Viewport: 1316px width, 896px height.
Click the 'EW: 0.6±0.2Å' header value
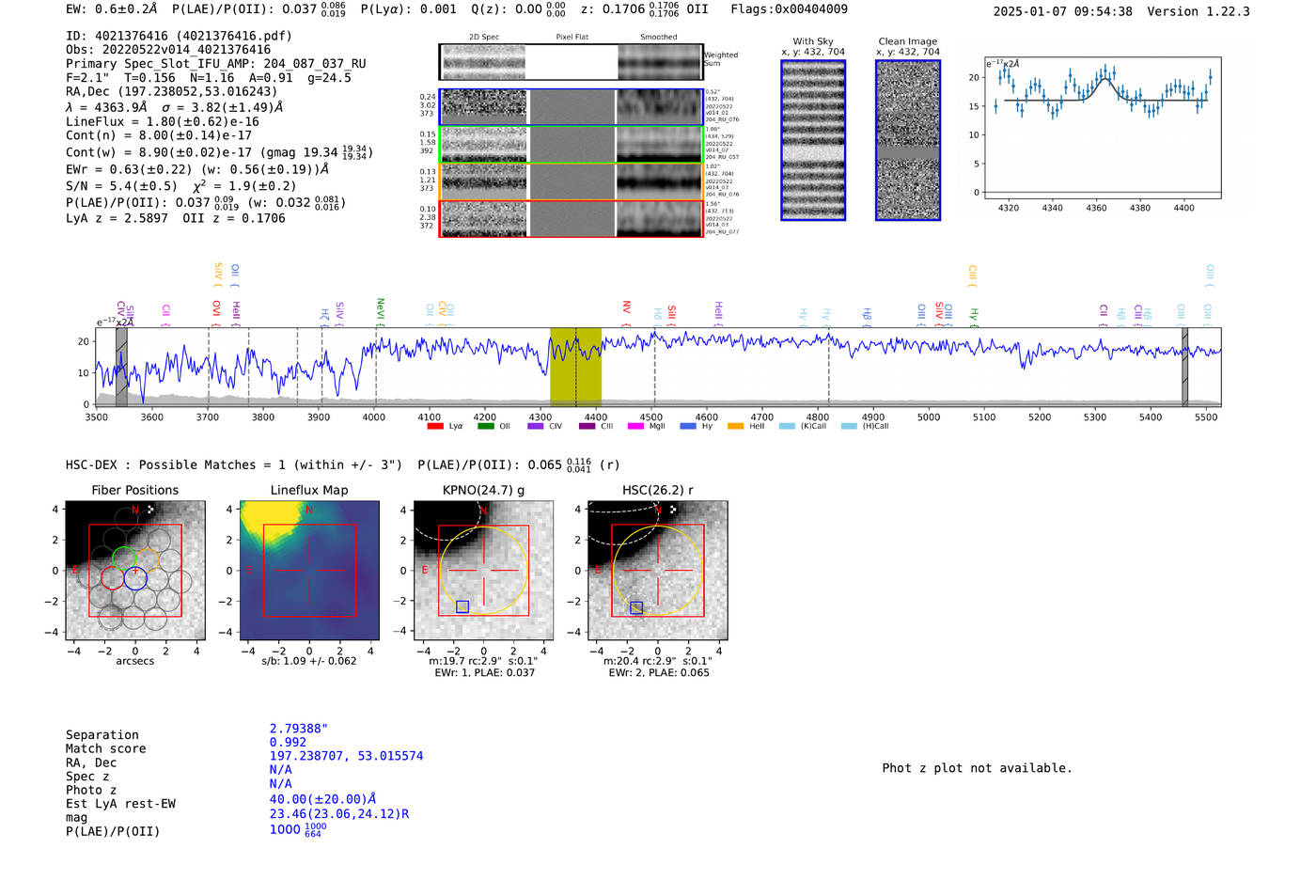[x=112, y=9]
